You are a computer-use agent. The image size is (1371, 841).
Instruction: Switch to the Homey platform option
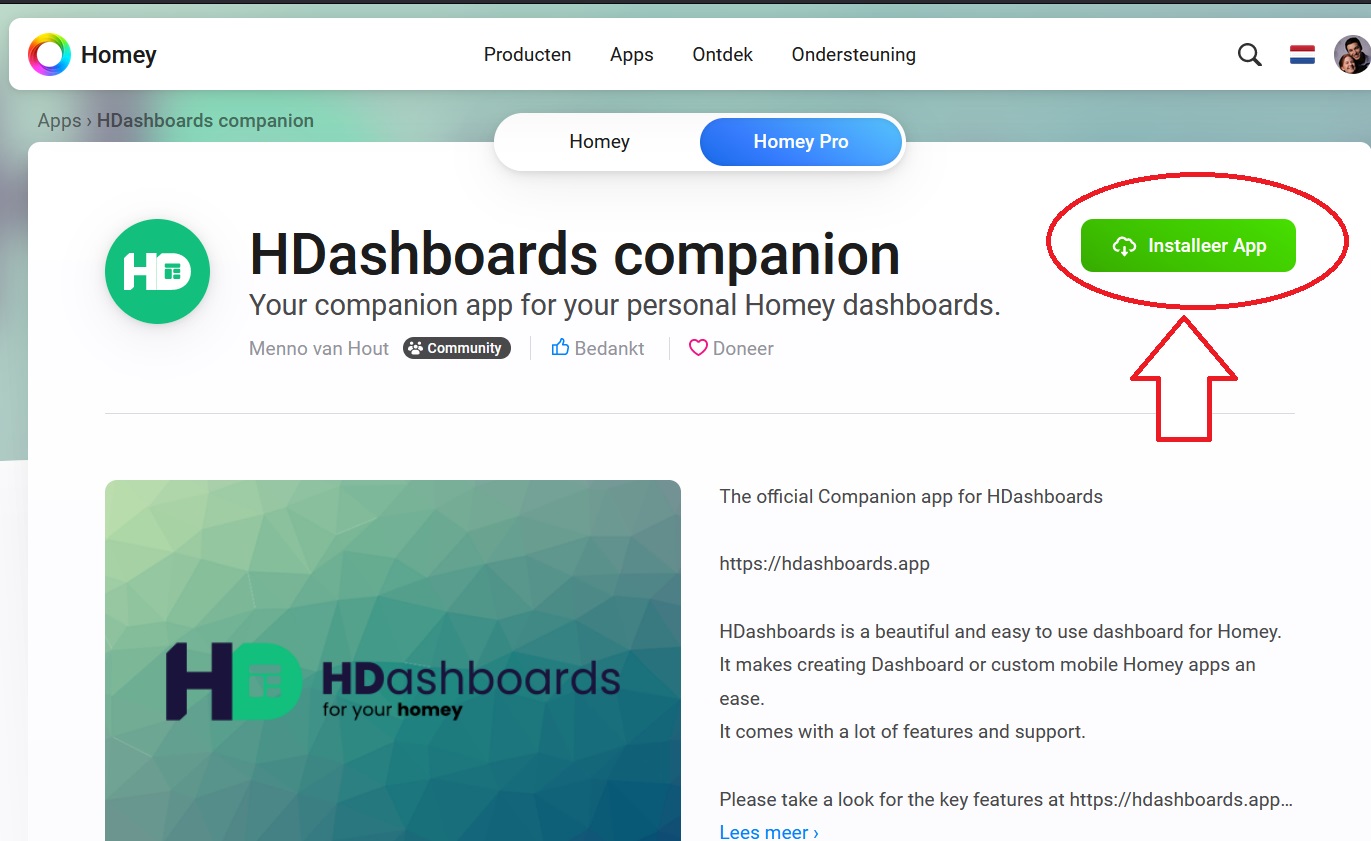(x=599, y=142)
